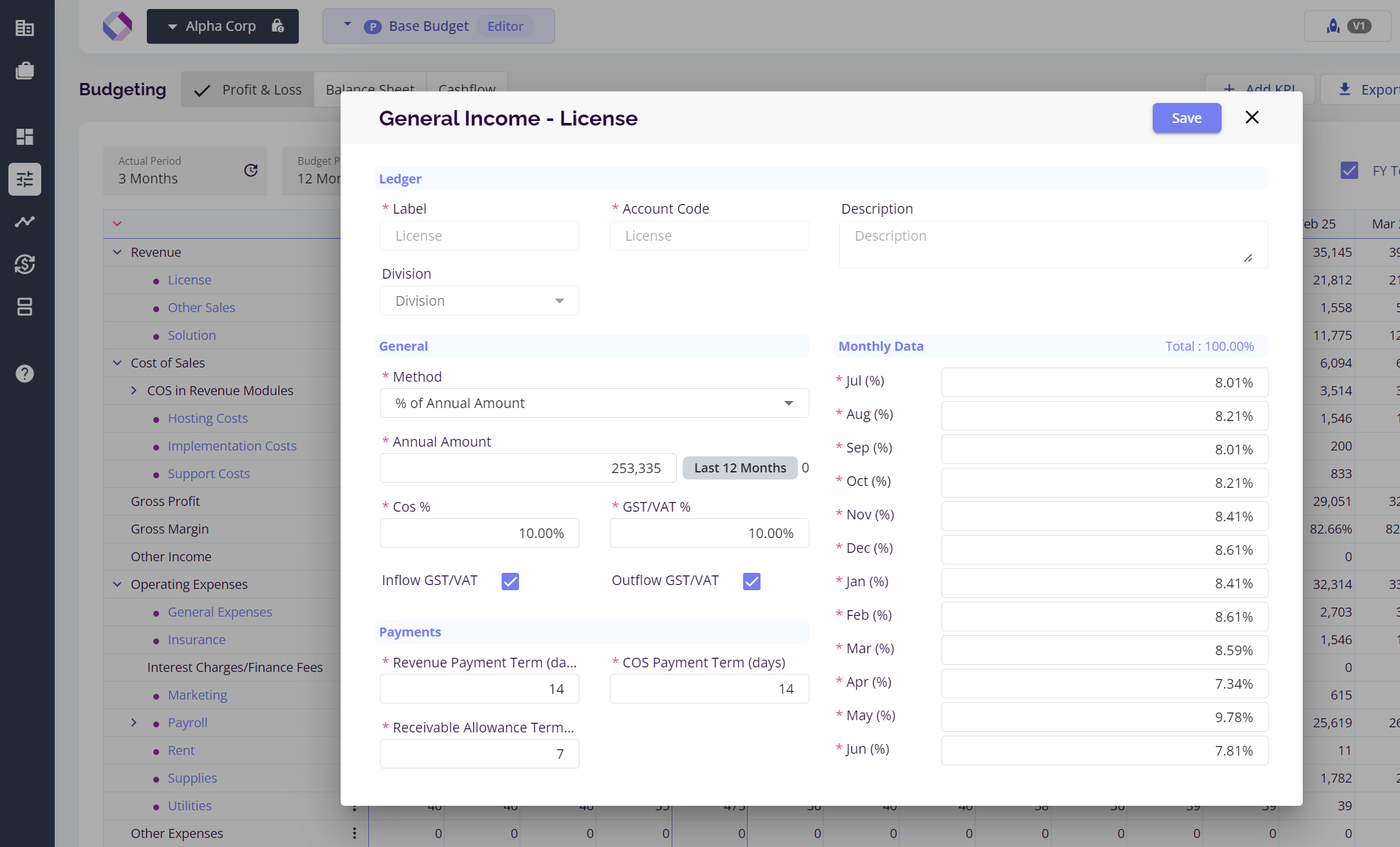Uncheck the Inflow GST/VAT checkbox
The width and height of the screenshot is (1400, 847).
510,581
